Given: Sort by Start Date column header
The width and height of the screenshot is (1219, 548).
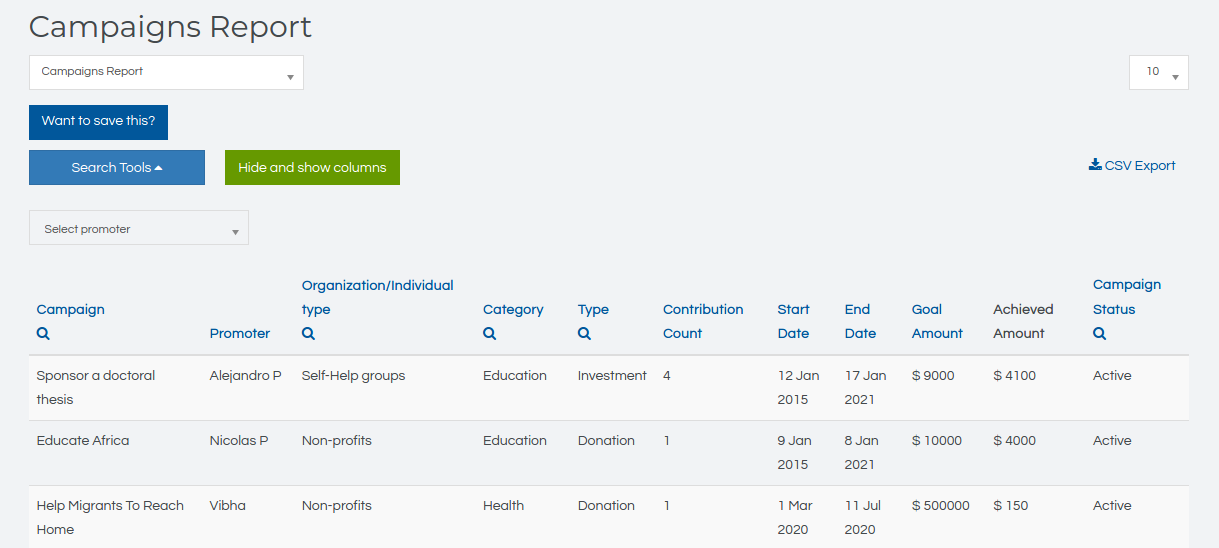Looking at the screenshot, I should [793, 321].
